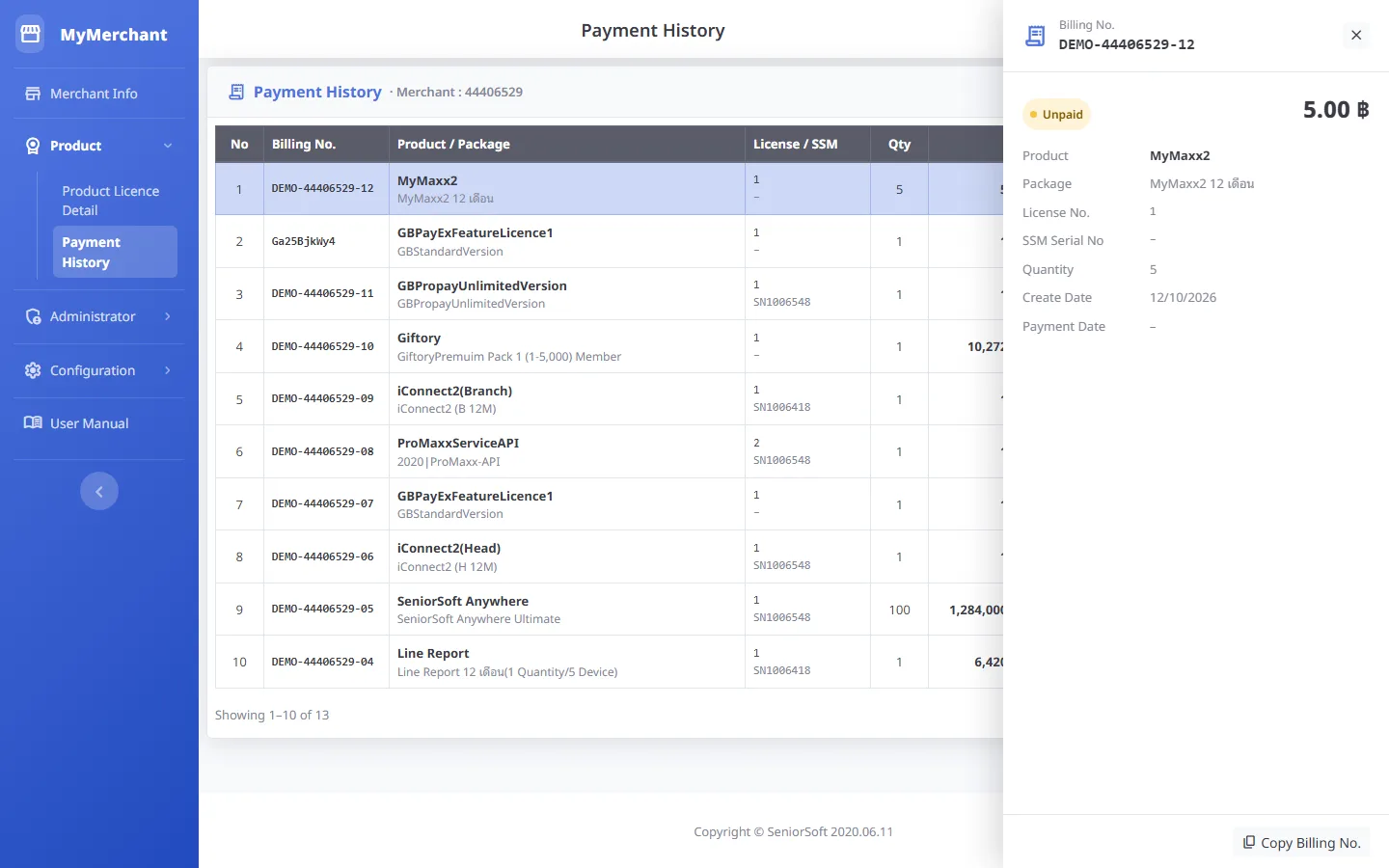Click the billing receipt icon in detail panel
Viewport: 1389px width, 868px height.
tap(1035, 36)
